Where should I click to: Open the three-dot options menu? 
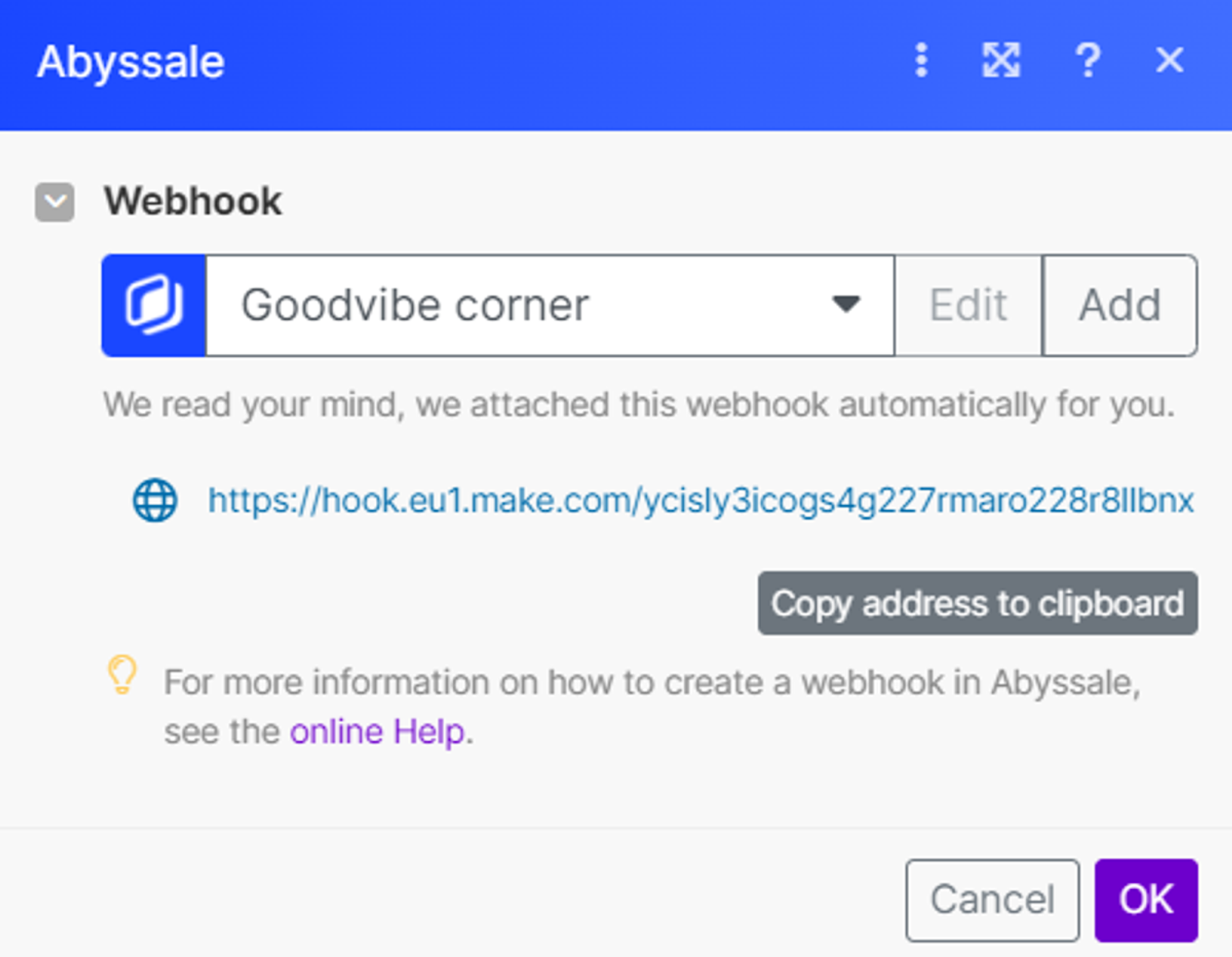pos(922,60)
